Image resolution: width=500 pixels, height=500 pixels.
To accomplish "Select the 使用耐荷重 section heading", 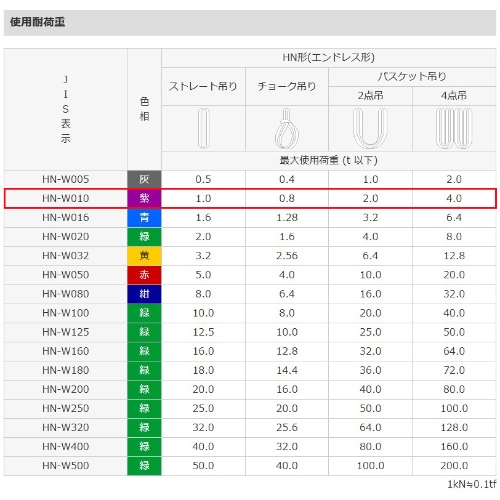I will tap(37, 22).
